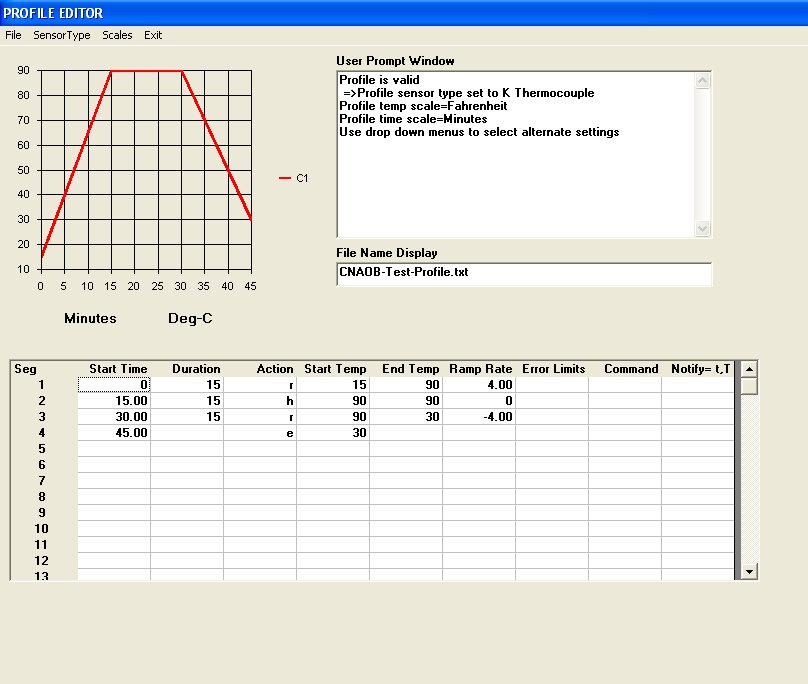Select the Start Time cell of segment 1
Screen dimensions: 808x684
[x=114, y=385]
